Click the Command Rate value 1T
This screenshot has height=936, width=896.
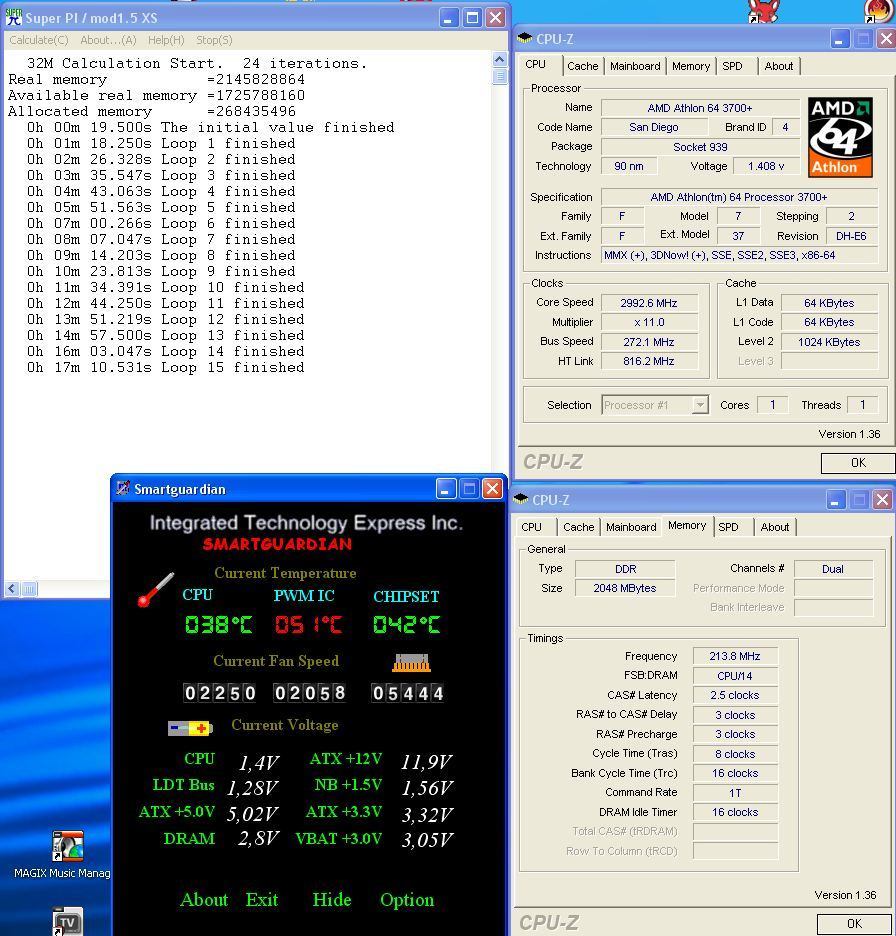(735, 793)
